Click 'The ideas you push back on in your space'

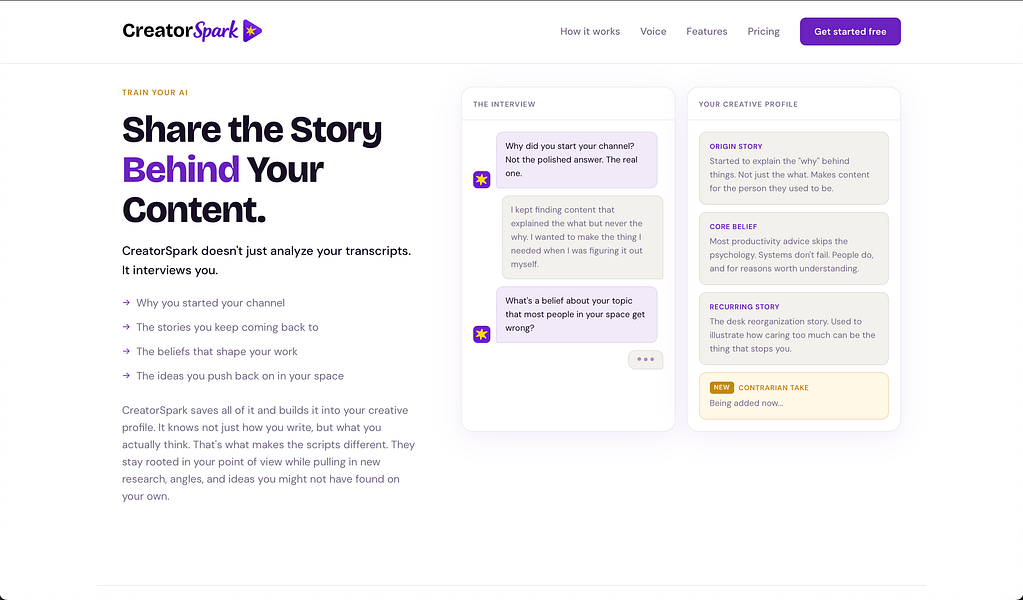pyautogui.click(x=240, y=376)
